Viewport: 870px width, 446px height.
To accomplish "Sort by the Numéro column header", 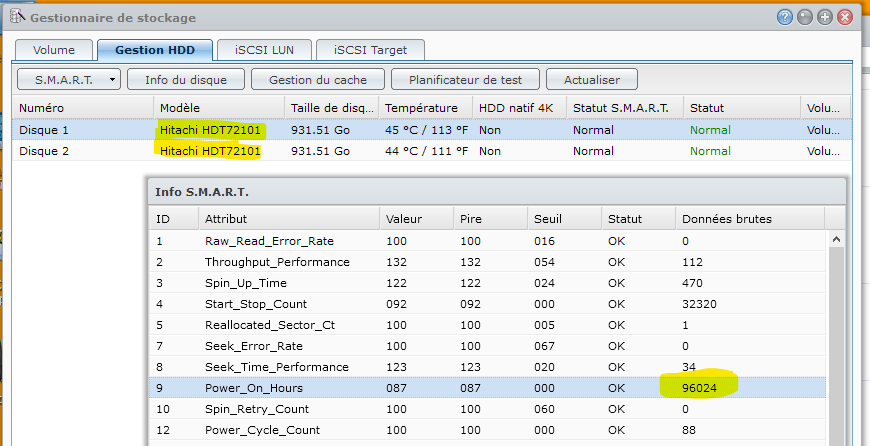I will (x=83, y=108).
